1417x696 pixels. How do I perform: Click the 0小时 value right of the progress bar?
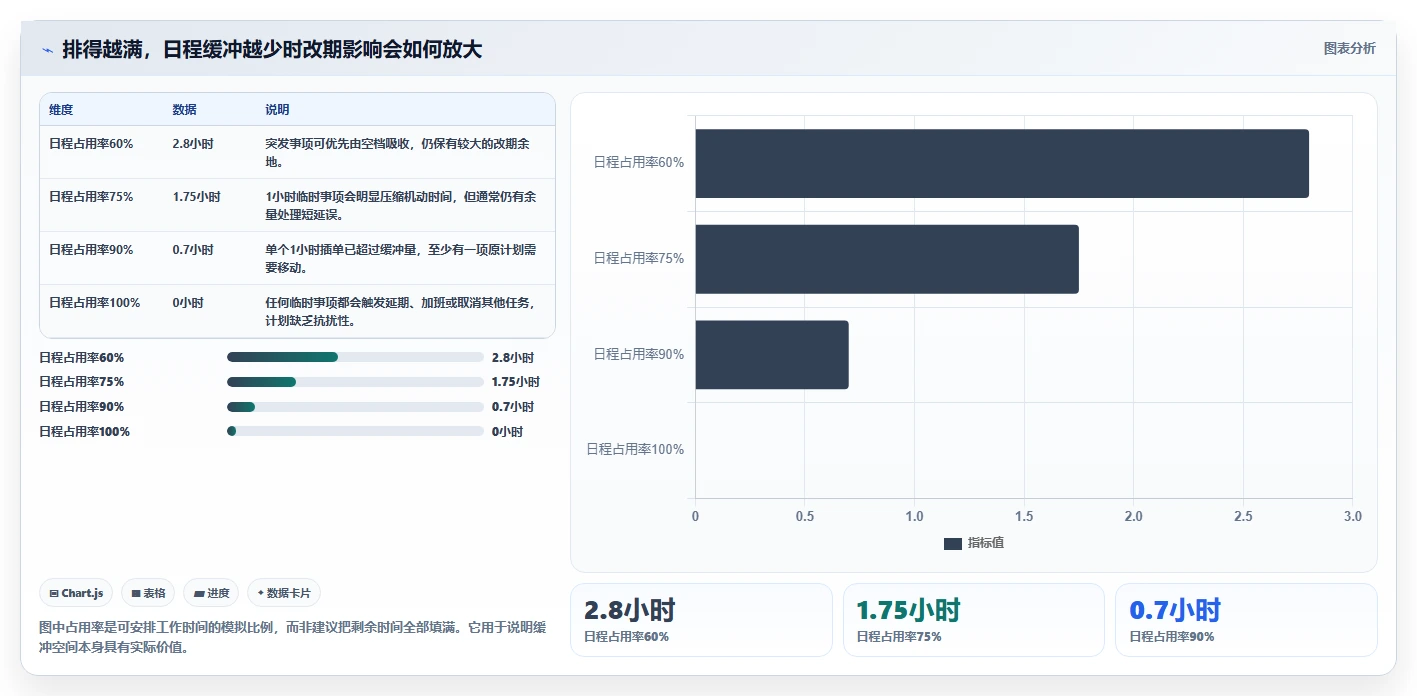pos(507,432)
